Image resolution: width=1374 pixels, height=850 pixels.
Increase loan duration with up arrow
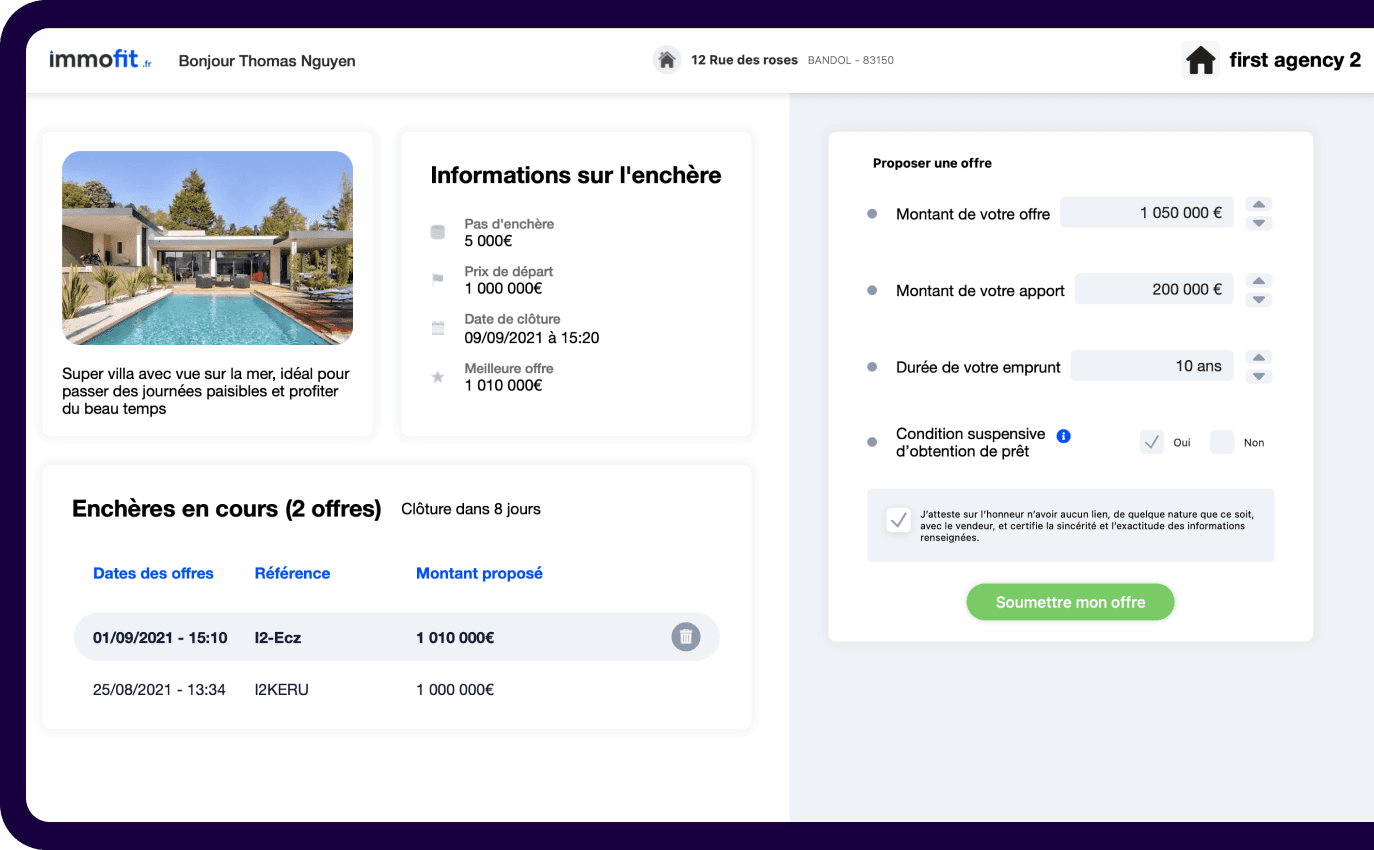[1260, 357]
